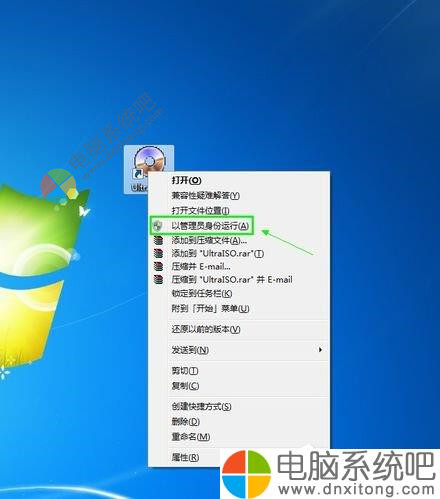
Task: Expand the 发送到(N) submenu arrow
Action: (x=320, y=350)
